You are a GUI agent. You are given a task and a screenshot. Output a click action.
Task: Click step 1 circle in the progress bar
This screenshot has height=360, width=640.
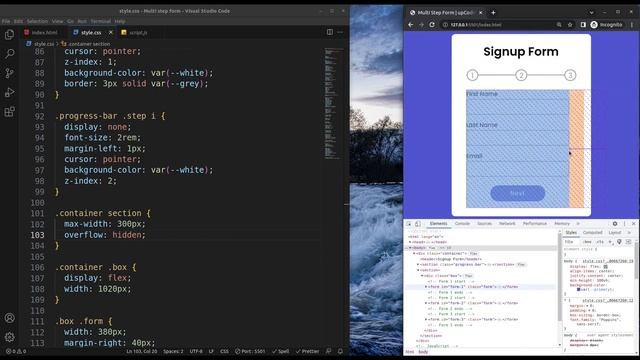(x=472, y=75)
